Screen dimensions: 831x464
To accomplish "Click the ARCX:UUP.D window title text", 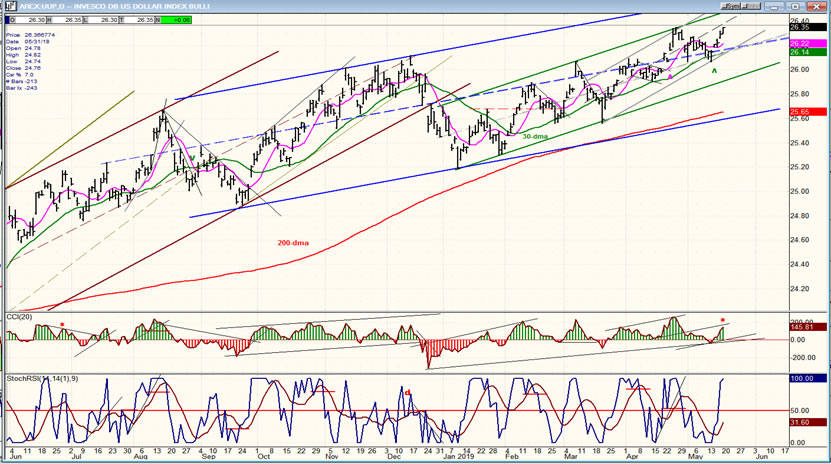I will point(100,5).
